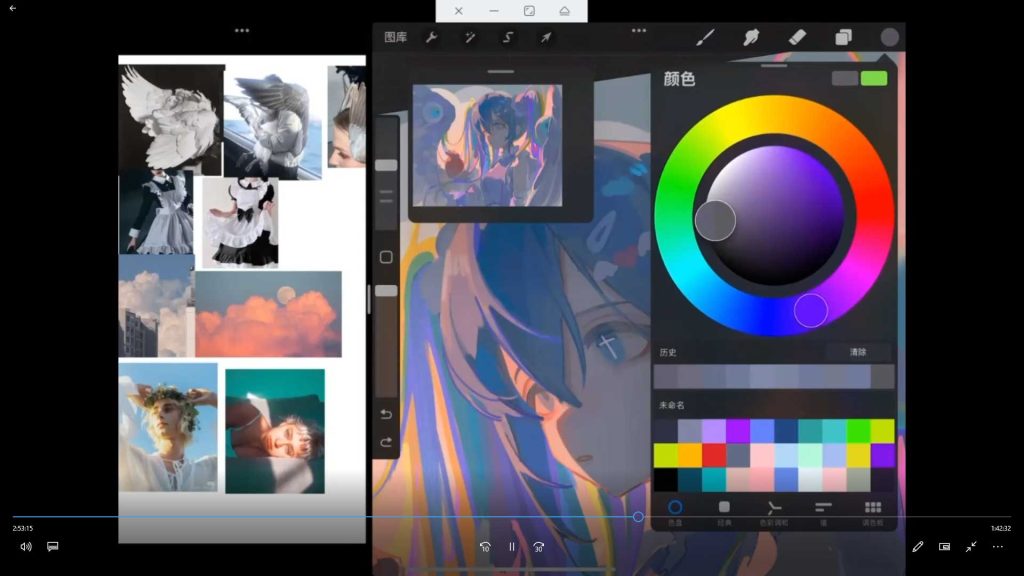Click the flower crown portrait photo
Viewport: 1024px width, 576px height.
click(x=168, y=427)
